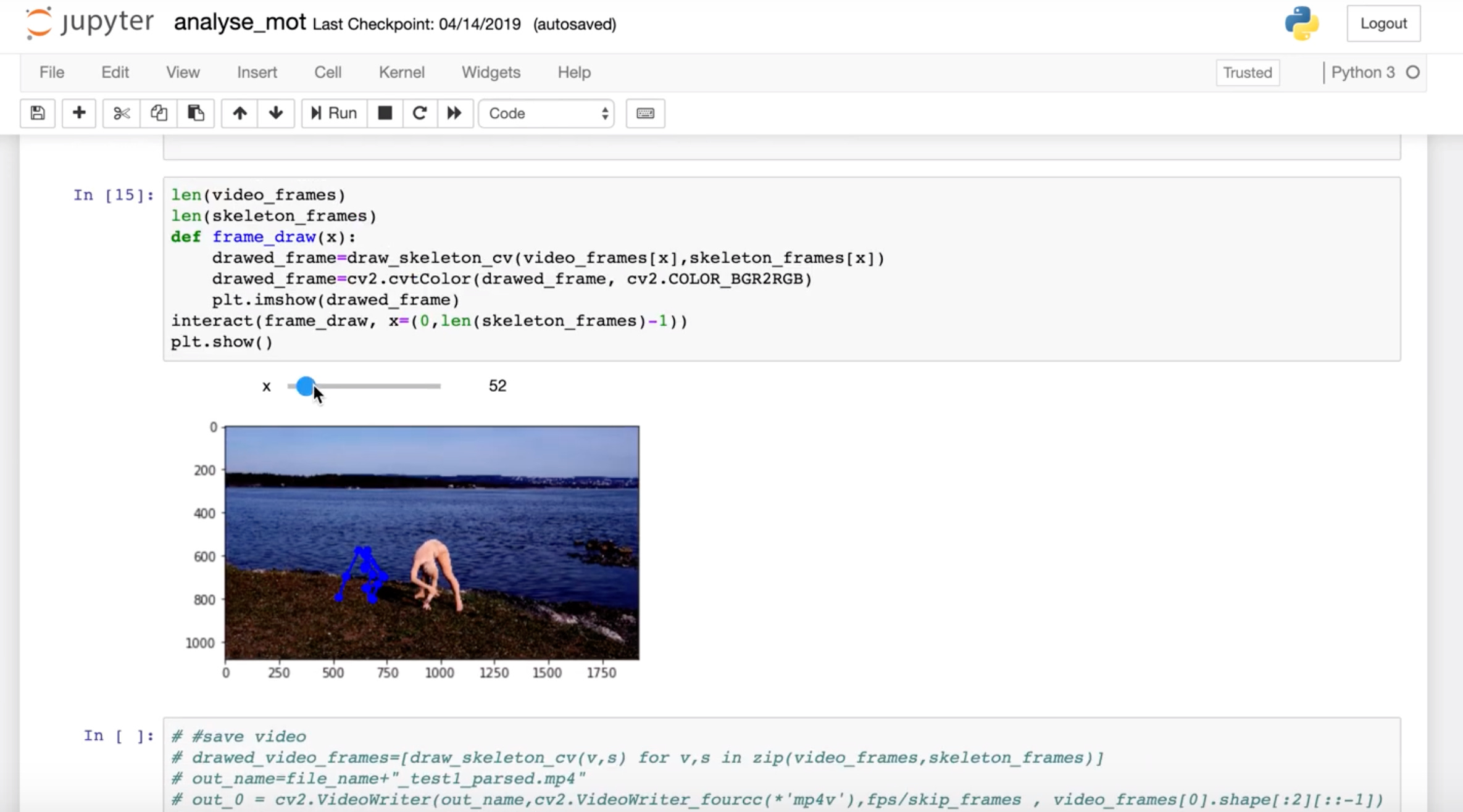
Task: Click the plt.show() line
Action: coord(222,342)
